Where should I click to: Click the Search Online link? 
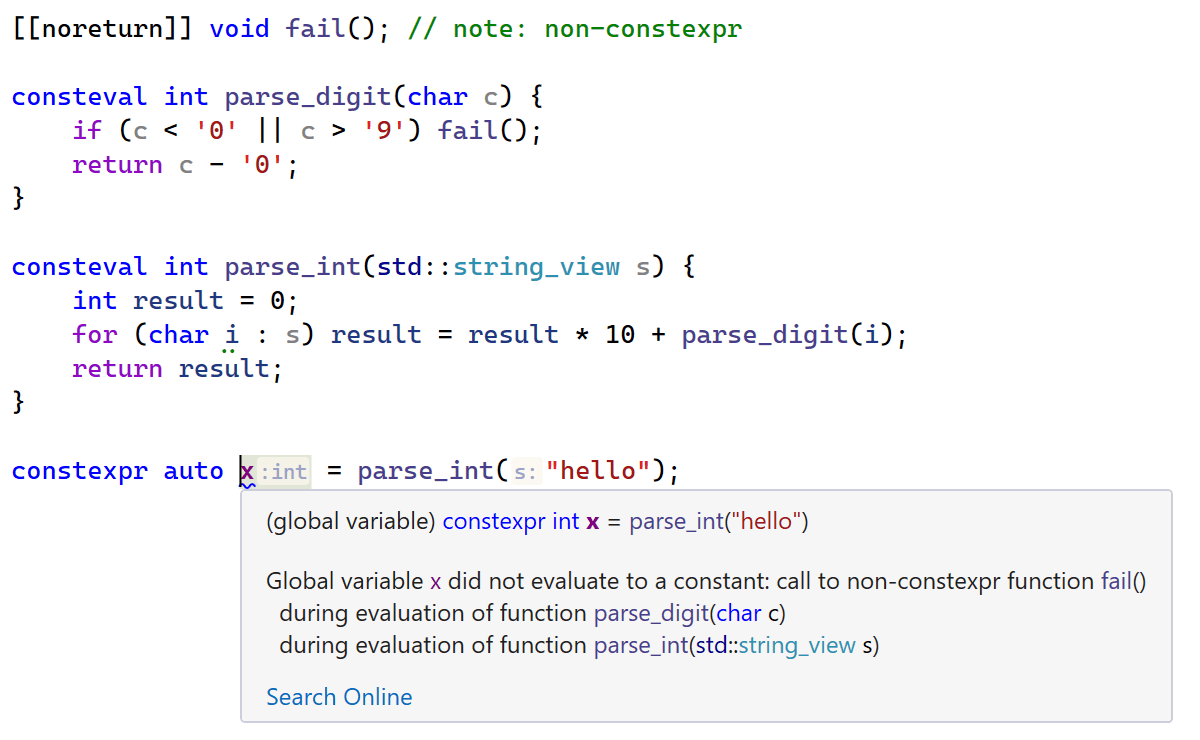[339, 697]
